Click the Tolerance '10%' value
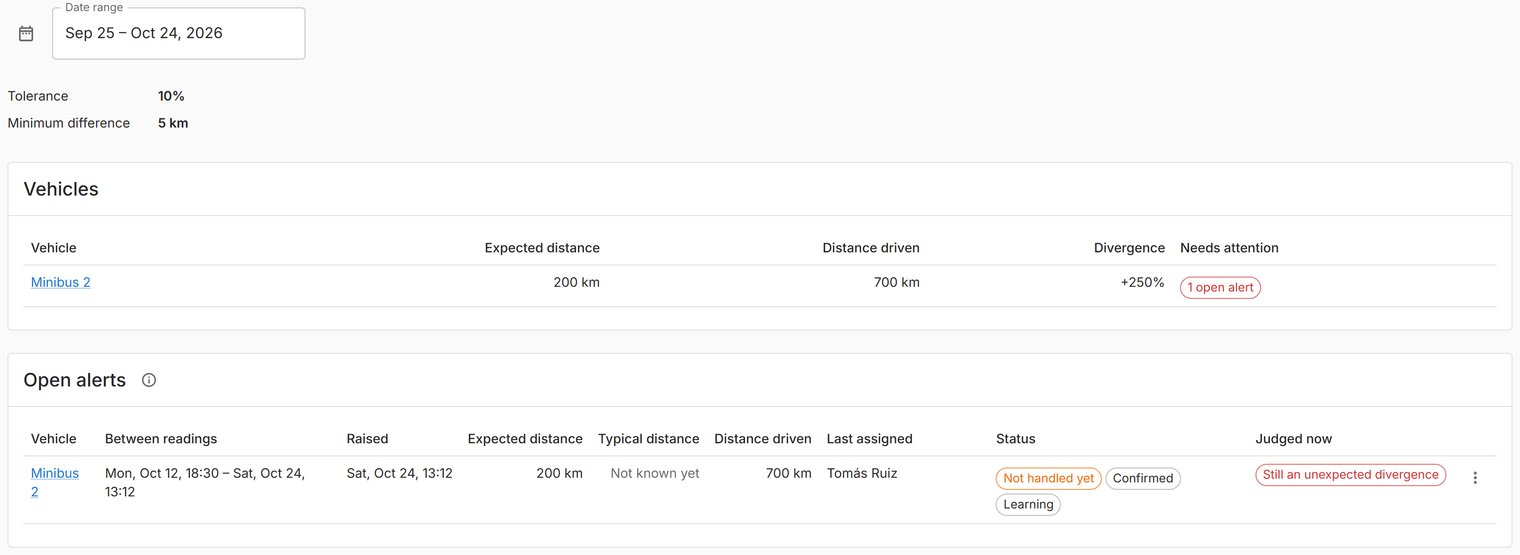The image size is (1520, 555). click(171, 96)
